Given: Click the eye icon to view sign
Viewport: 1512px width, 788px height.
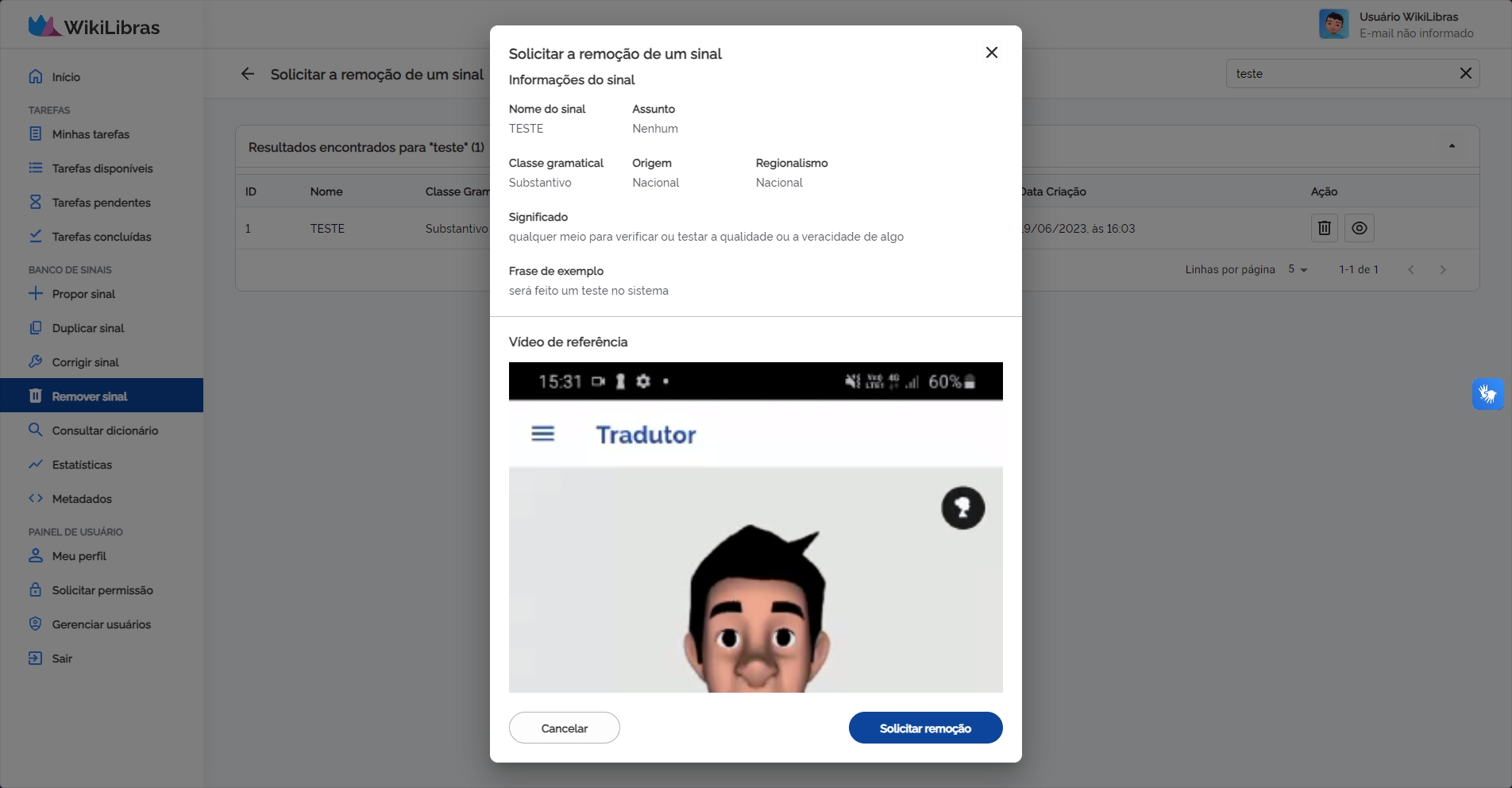Looking at the screenshot, I should [x=1360, y=228].
